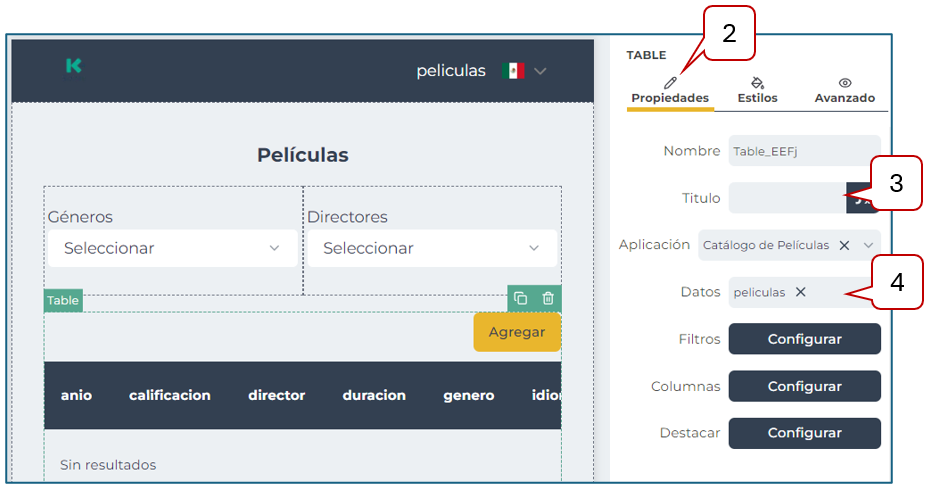Click the pencil icon above Propiedades
Viewport: 928px width, 487px height.
[670, 82]
